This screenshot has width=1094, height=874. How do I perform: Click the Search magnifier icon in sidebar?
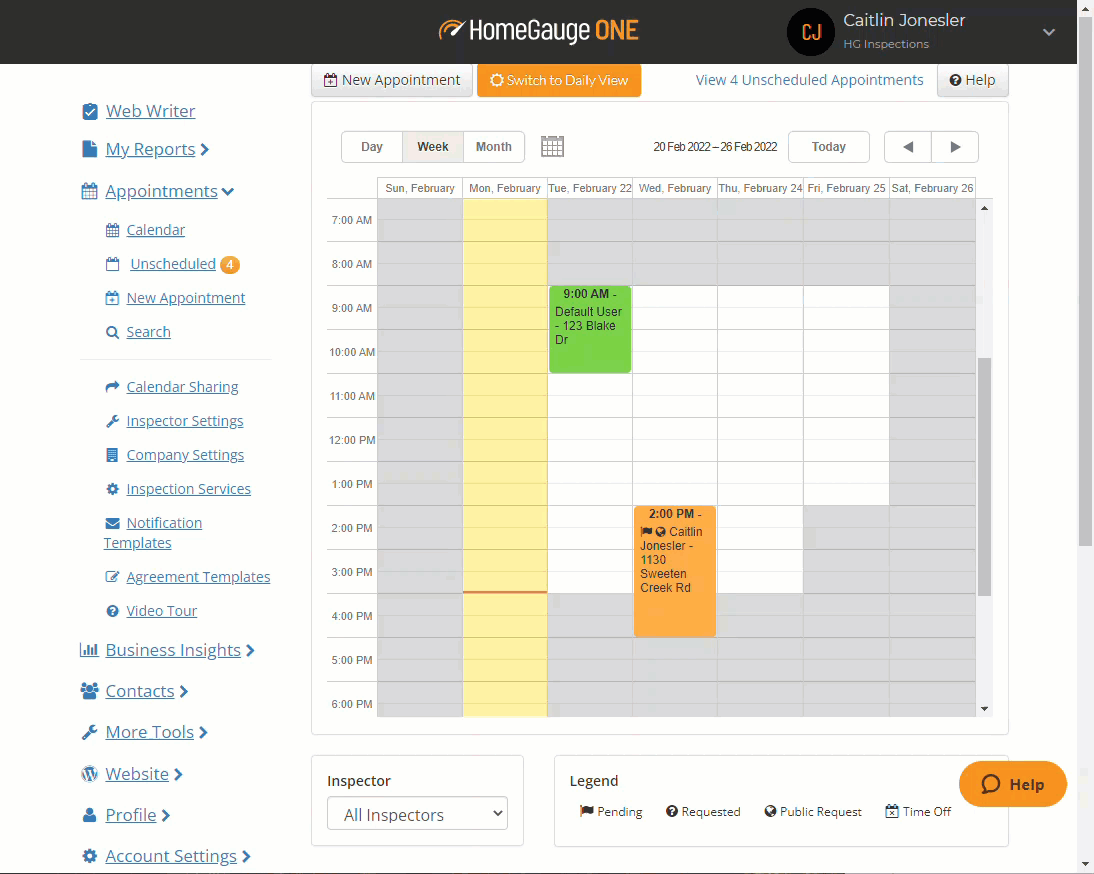(112, 332)
